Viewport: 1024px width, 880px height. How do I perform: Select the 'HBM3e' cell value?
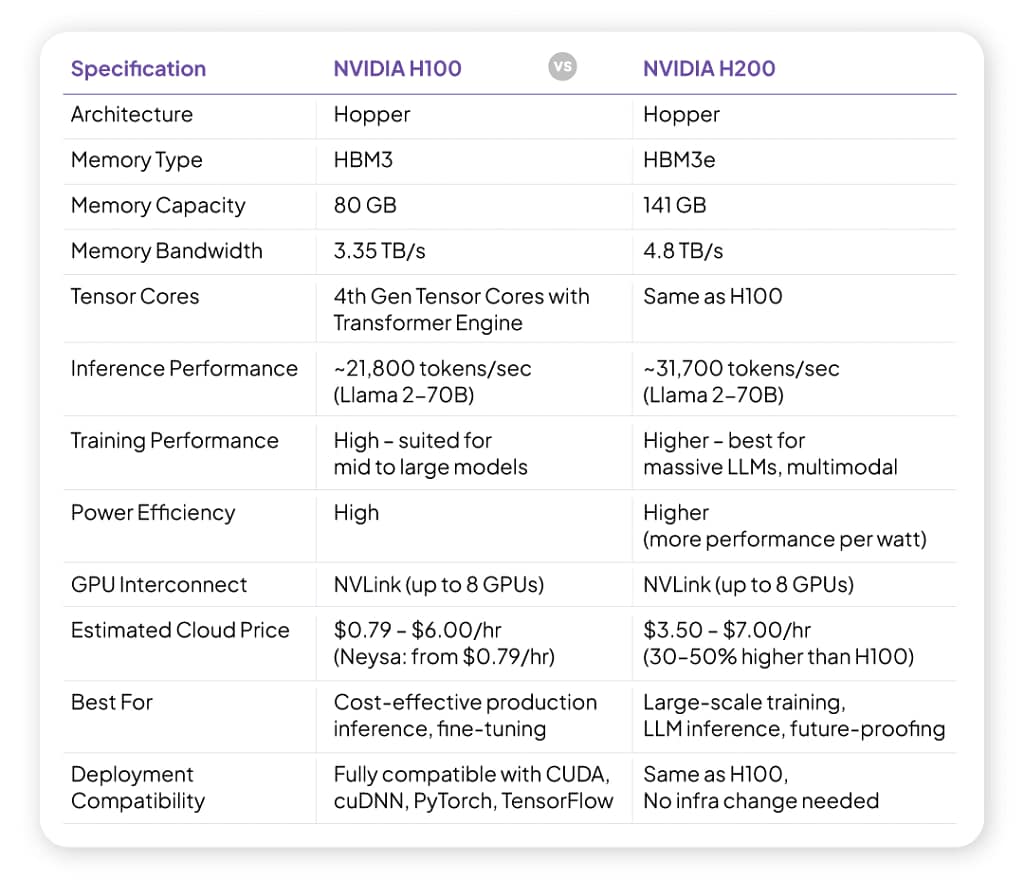click(x=679, y=160)
